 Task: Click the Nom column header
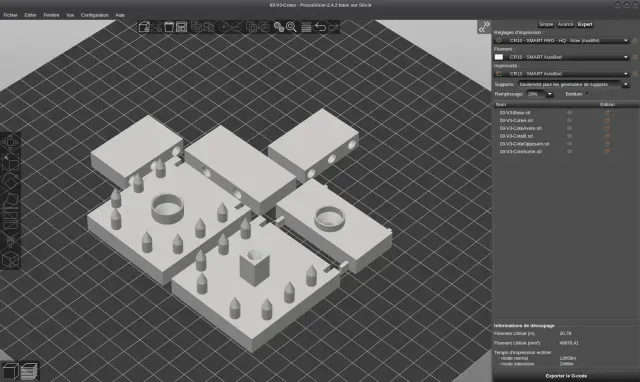(501, 104)
